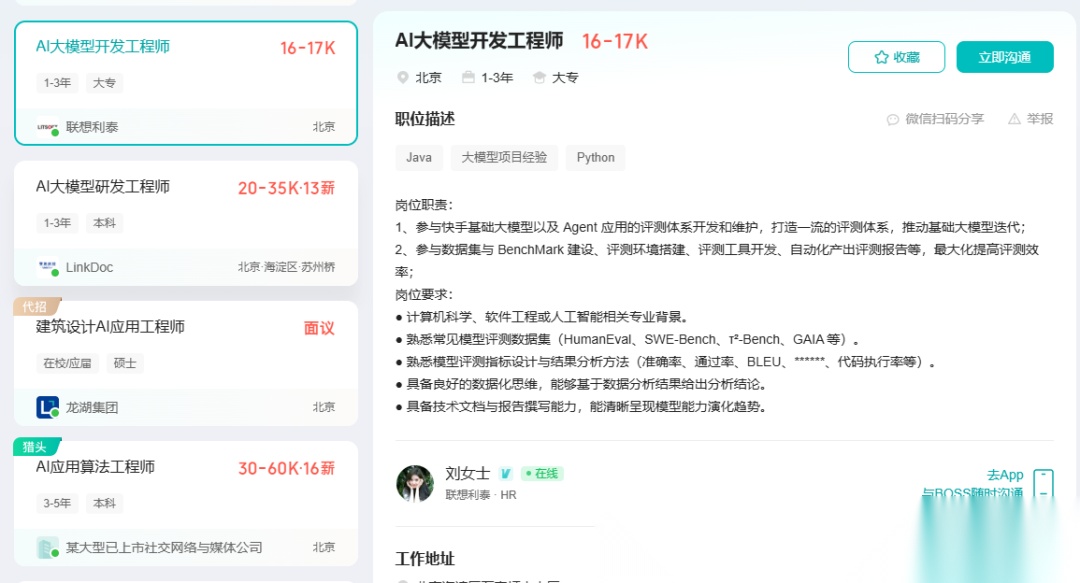This screenshot has height=583, width=1080.
Task: Click the 16-17K salary in detail header
Action: [615, 42]
